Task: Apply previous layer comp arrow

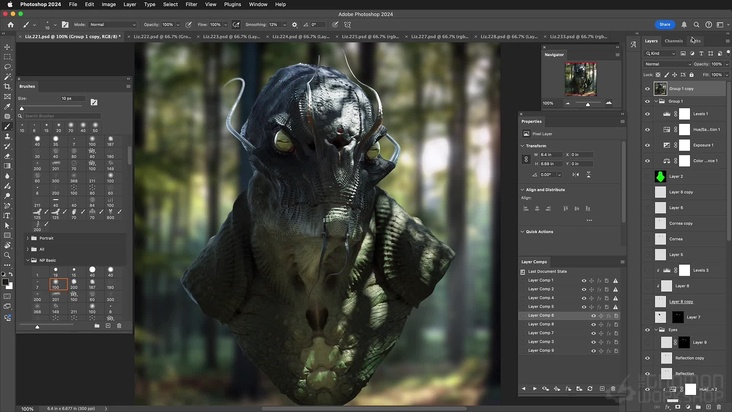Action: click(x=524, y=388)
